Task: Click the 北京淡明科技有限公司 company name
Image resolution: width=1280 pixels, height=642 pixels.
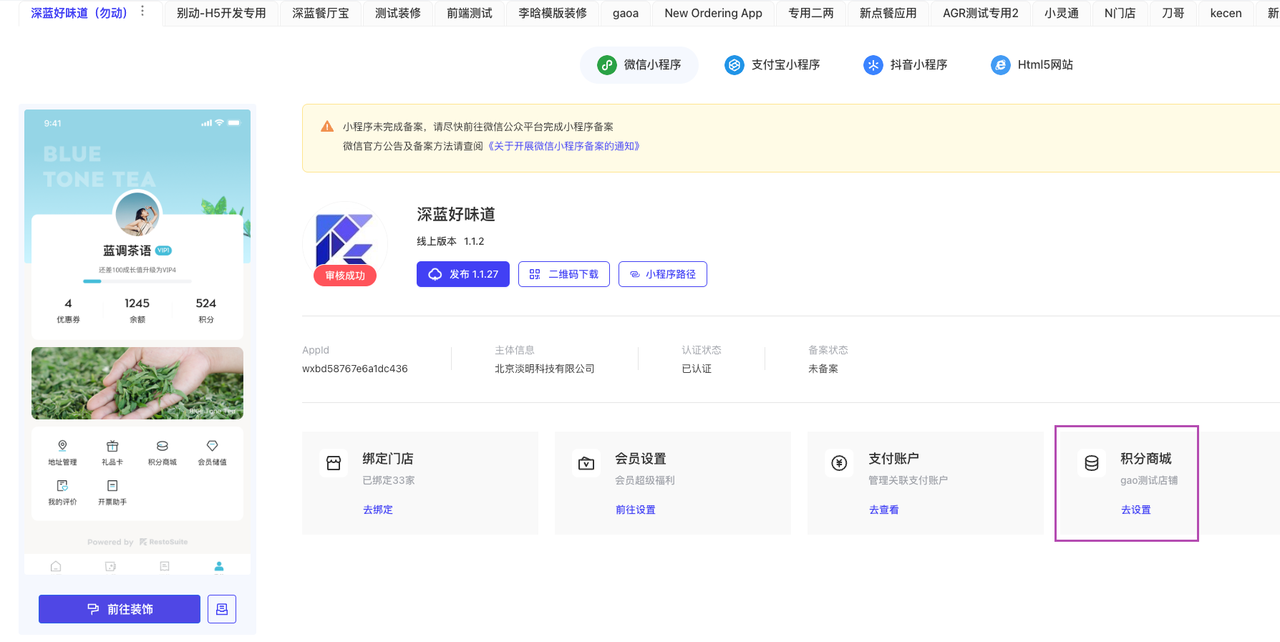Action: pos(545,369)
